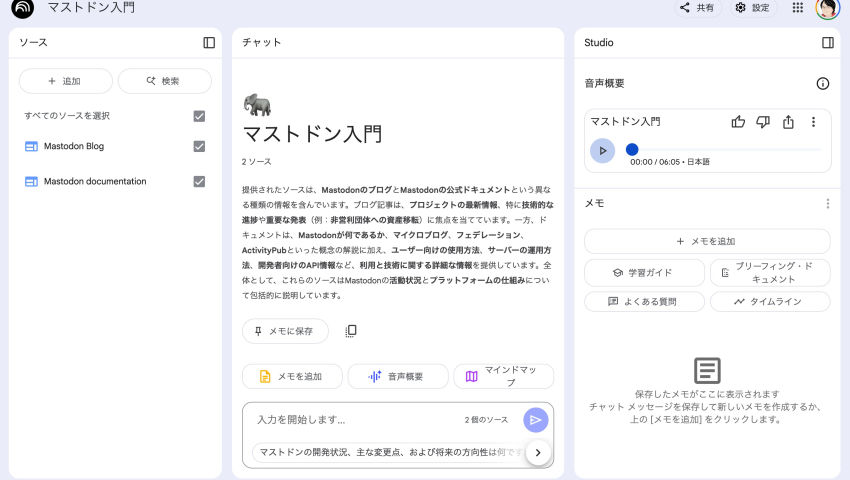Image resolution: width=850 pixels, height=480 pixels.
Task: Uncheck the Mastodon Blog source checkbox
Action: point(199,146)
